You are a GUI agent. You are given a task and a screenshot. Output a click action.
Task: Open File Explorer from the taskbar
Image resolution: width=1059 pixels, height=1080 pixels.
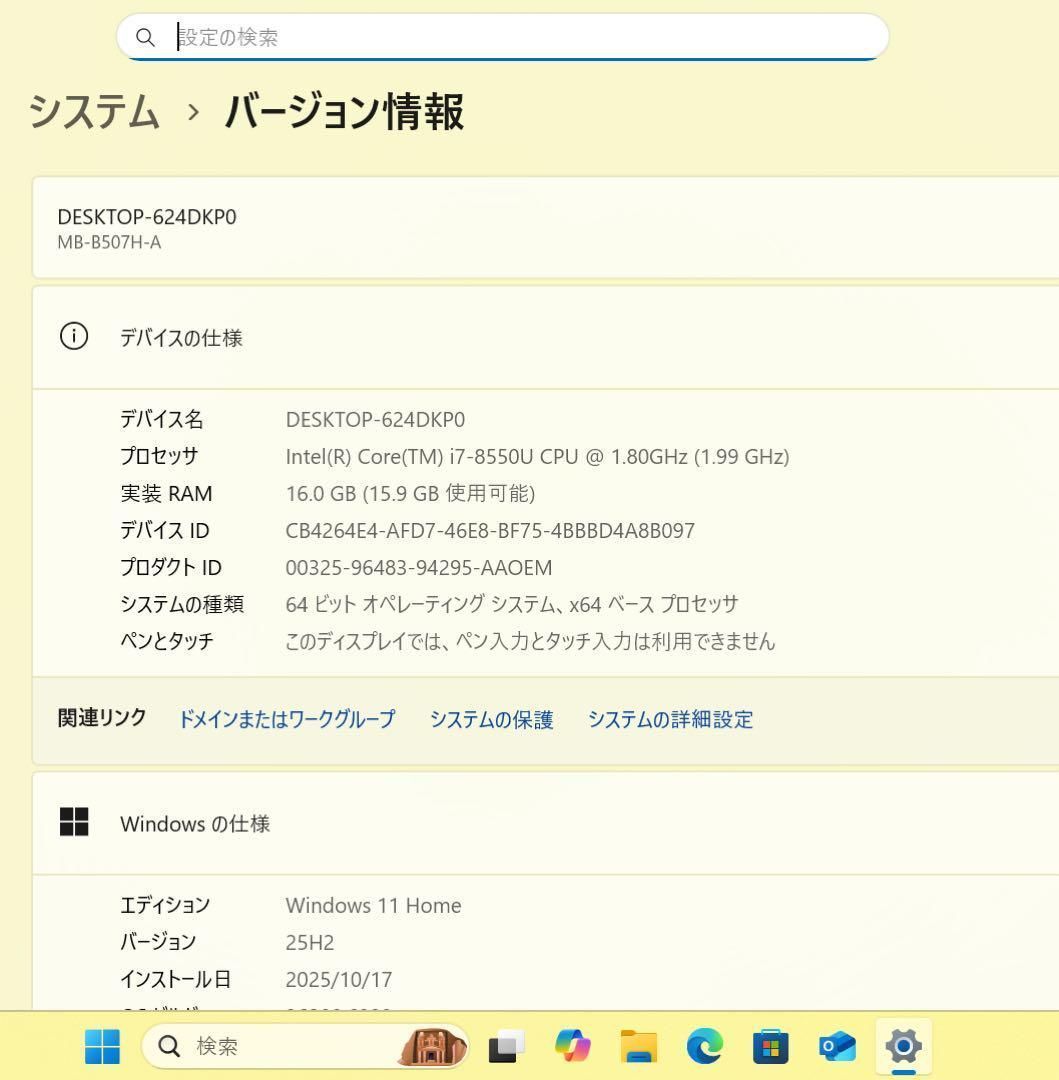pyautogui.click(x=639, y=1047)
